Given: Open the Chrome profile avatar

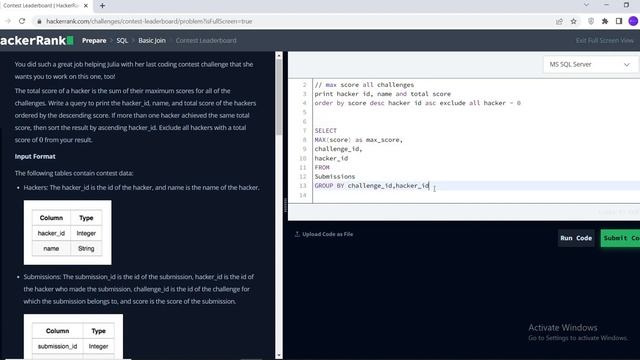Looking at the screenshot, I should (x=633, y=21).
